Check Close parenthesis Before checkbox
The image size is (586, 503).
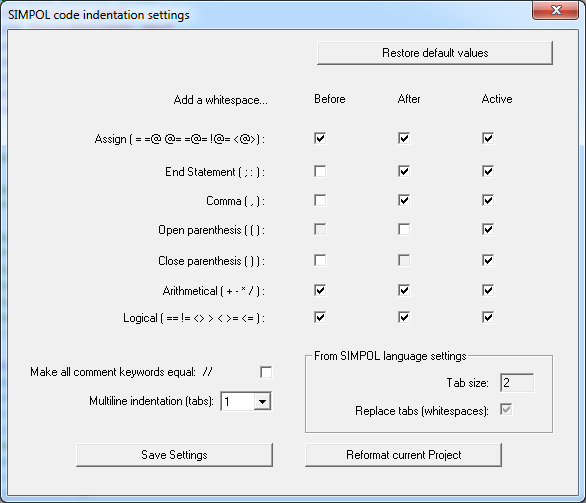(320, 260)
